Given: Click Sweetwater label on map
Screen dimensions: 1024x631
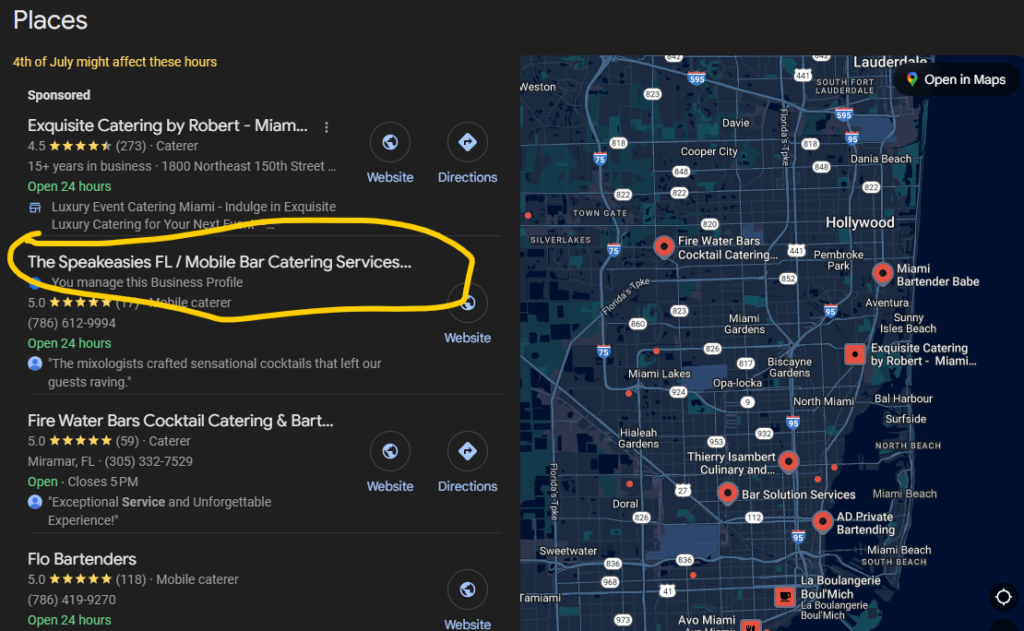Looking at the screenshot, I should pyautogui.click(x=568, y=551).
